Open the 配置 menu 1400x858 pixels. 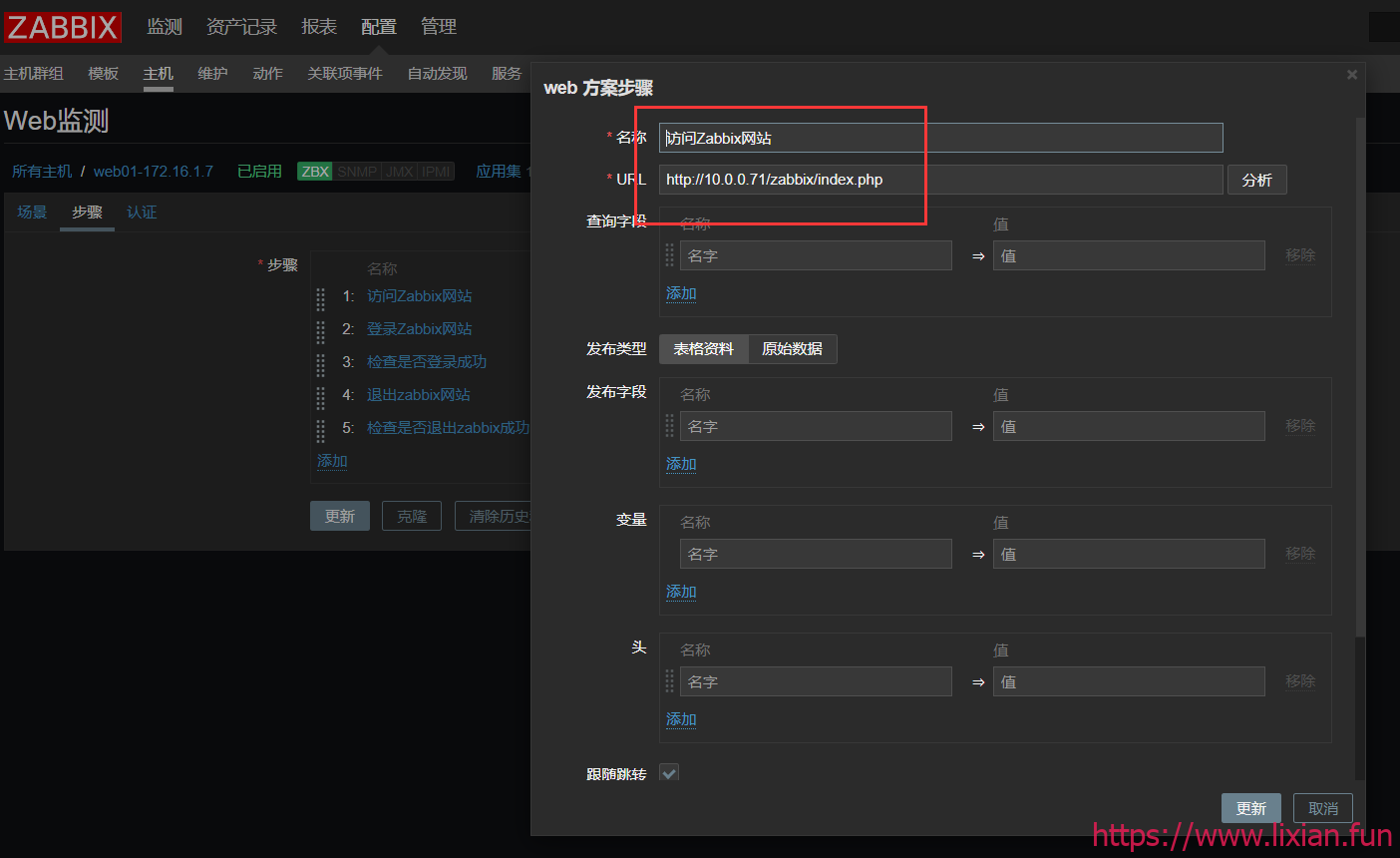(x=379, y=27)
